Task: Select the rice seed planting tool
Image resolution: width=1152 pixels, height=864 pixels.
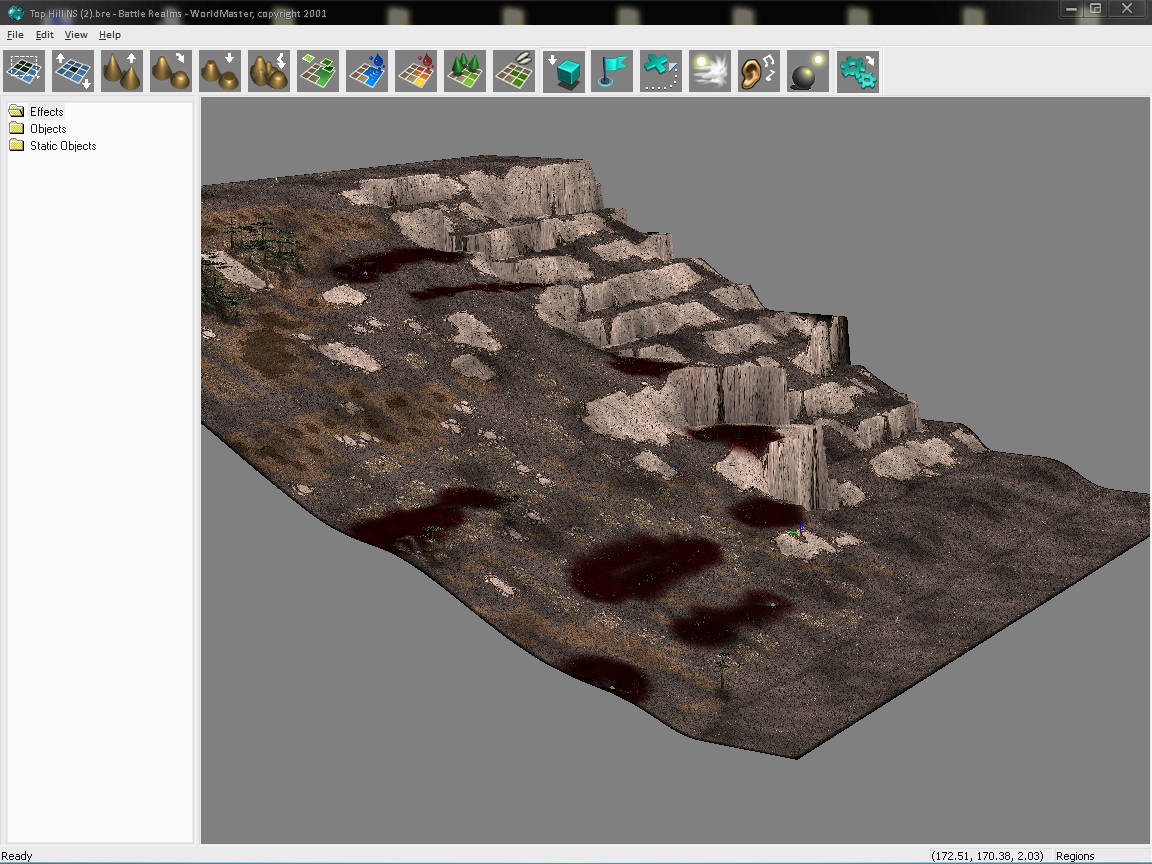Action: tap(514, 71)
